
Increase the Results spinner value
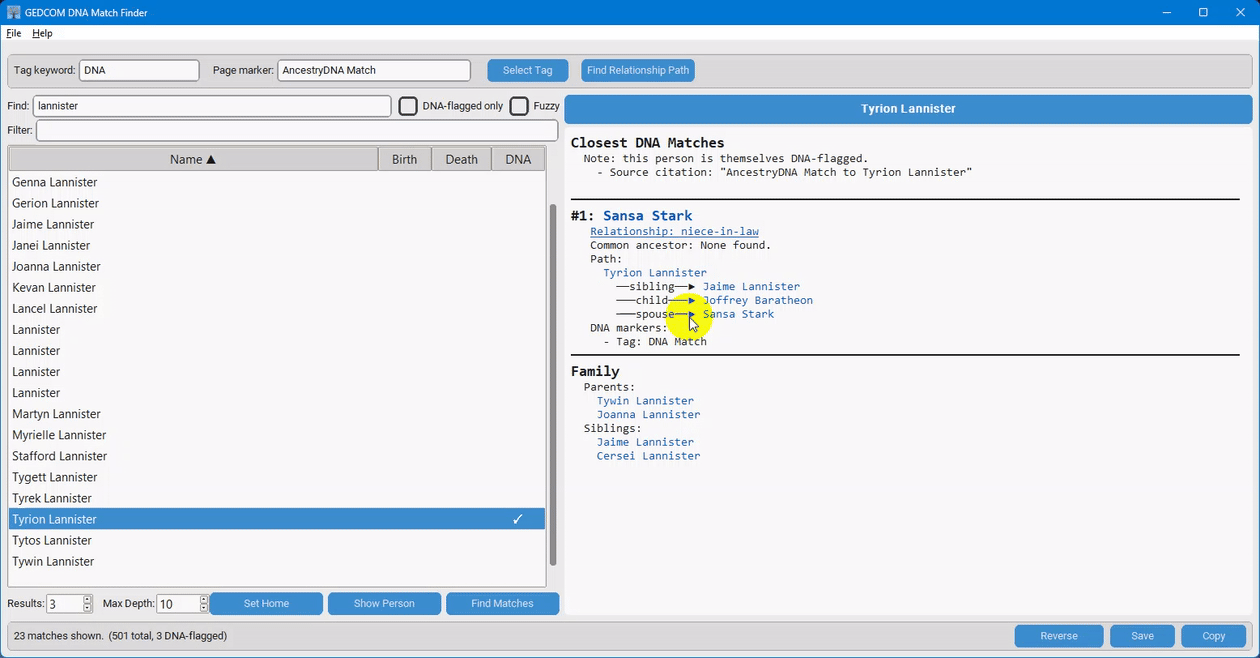coord(88,599)
